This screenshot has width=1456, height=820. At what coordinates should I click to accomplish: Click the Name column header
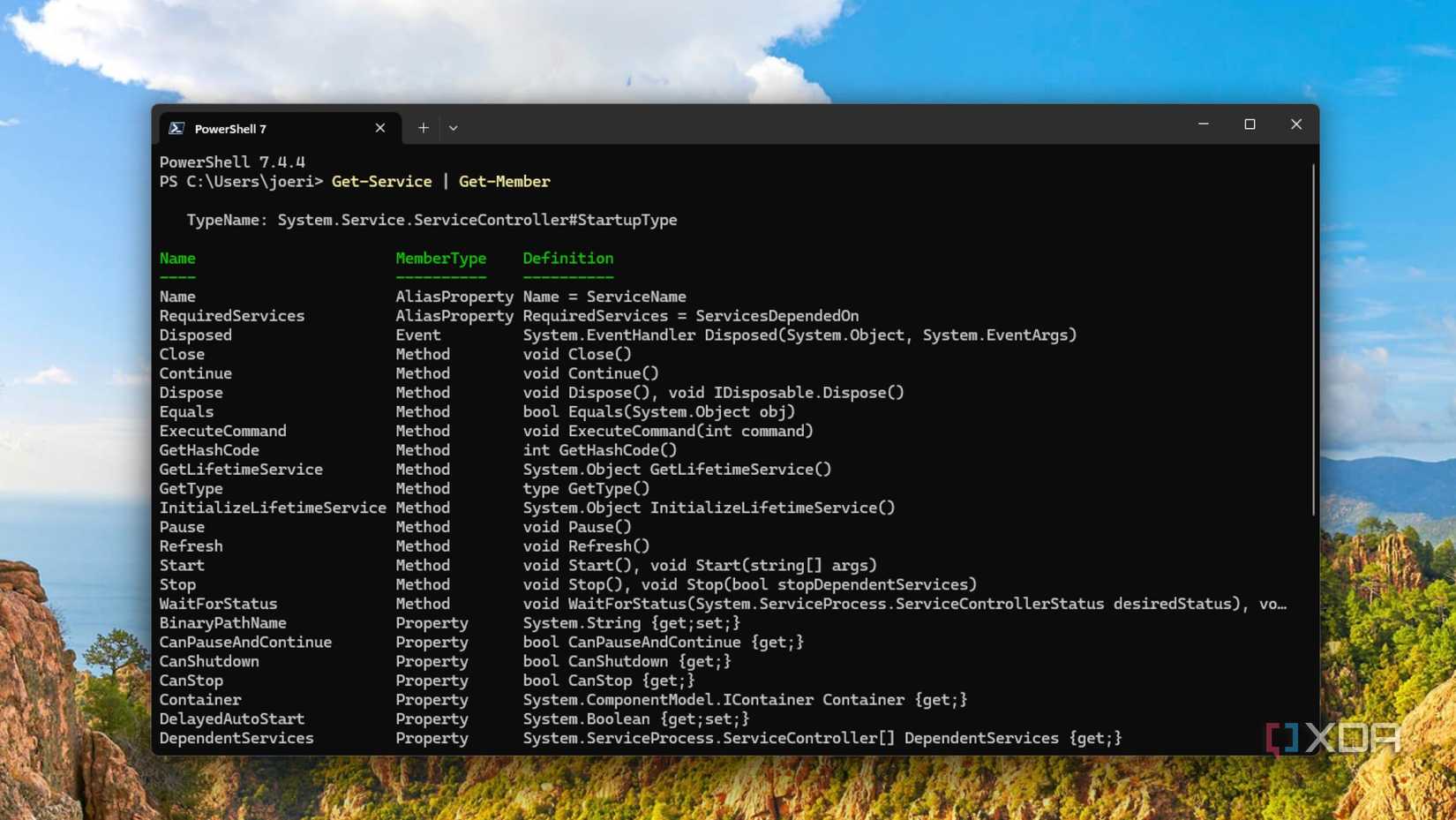pos(176,258)
